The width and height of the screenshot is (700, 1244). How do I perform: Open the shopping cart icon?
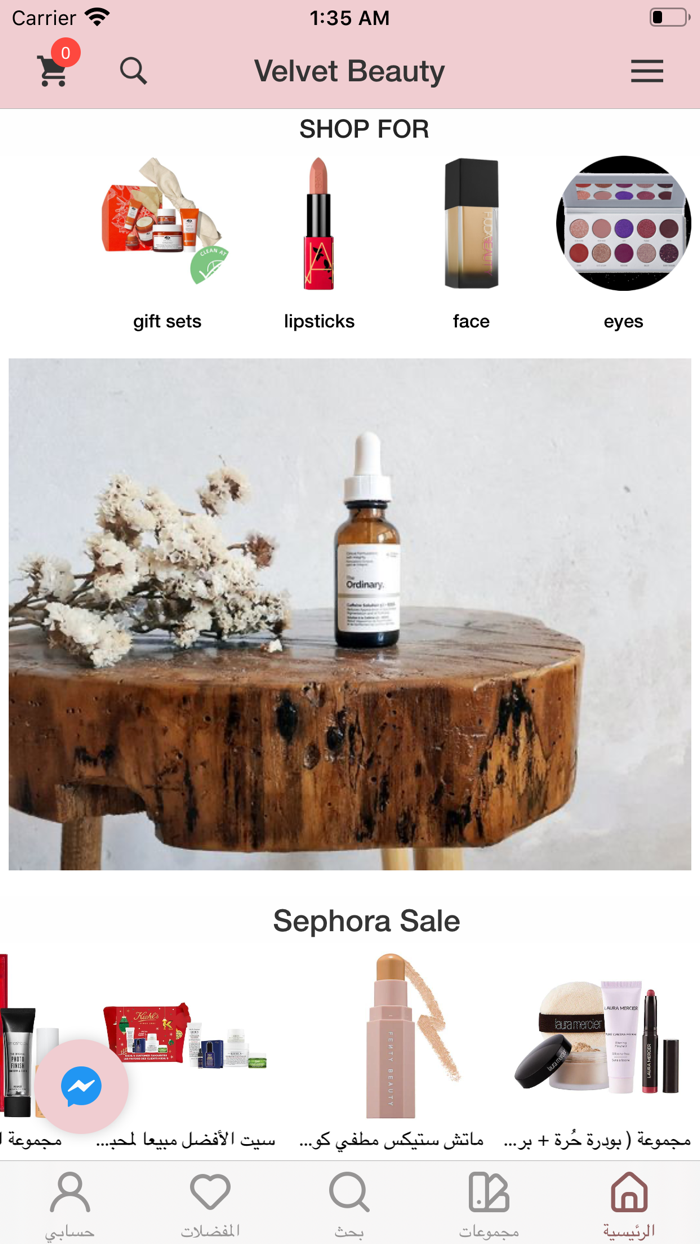tap(52, 71)
